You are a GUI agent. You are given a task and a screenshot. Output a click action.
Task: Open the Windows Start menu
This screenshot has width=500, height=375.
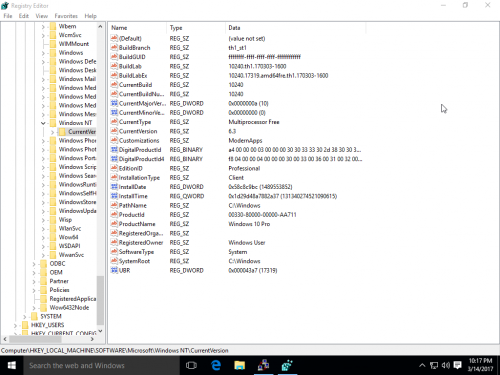click(11, 365)
